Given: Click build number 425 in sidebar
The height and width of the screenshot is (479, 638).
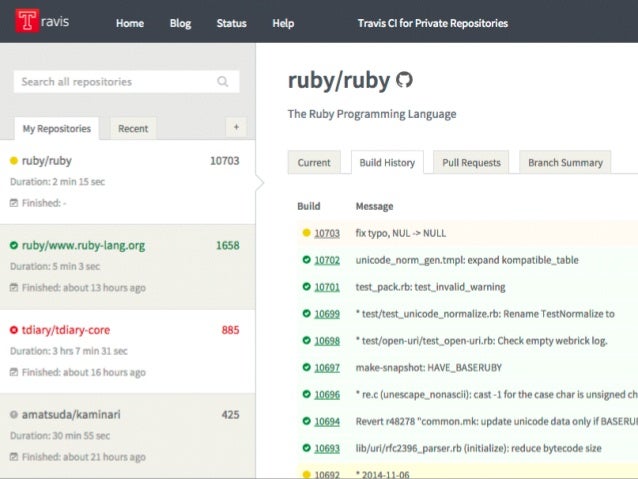Looking at the screenshot, I should point(230,415).
